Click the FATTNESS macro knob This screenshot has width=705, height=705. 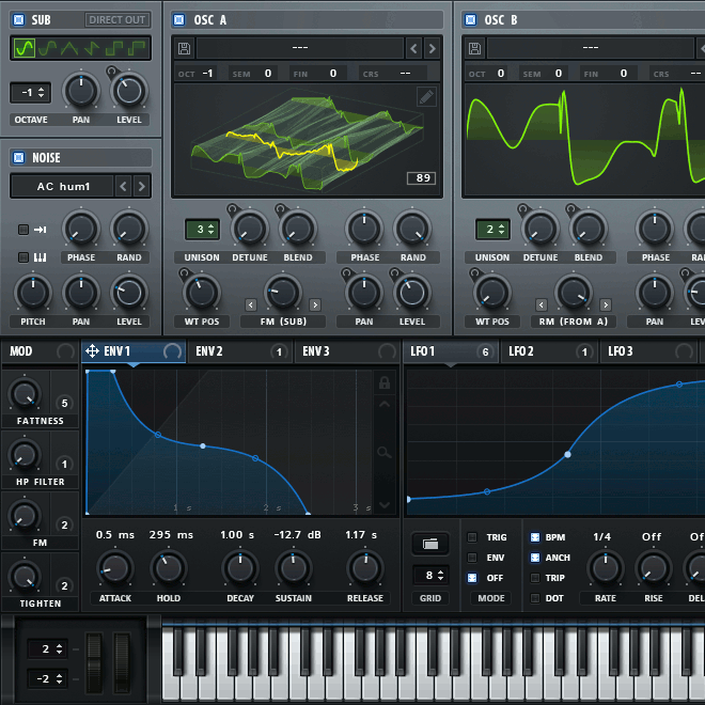tap(25, 394)
